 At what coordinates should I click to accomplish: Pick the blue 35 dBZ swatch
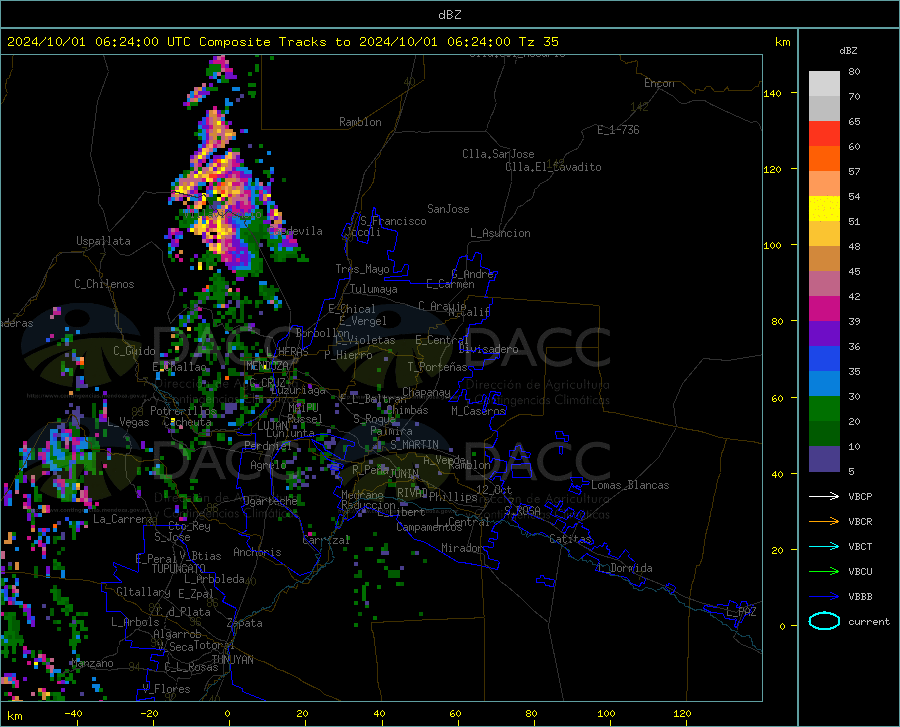[824, 359]
